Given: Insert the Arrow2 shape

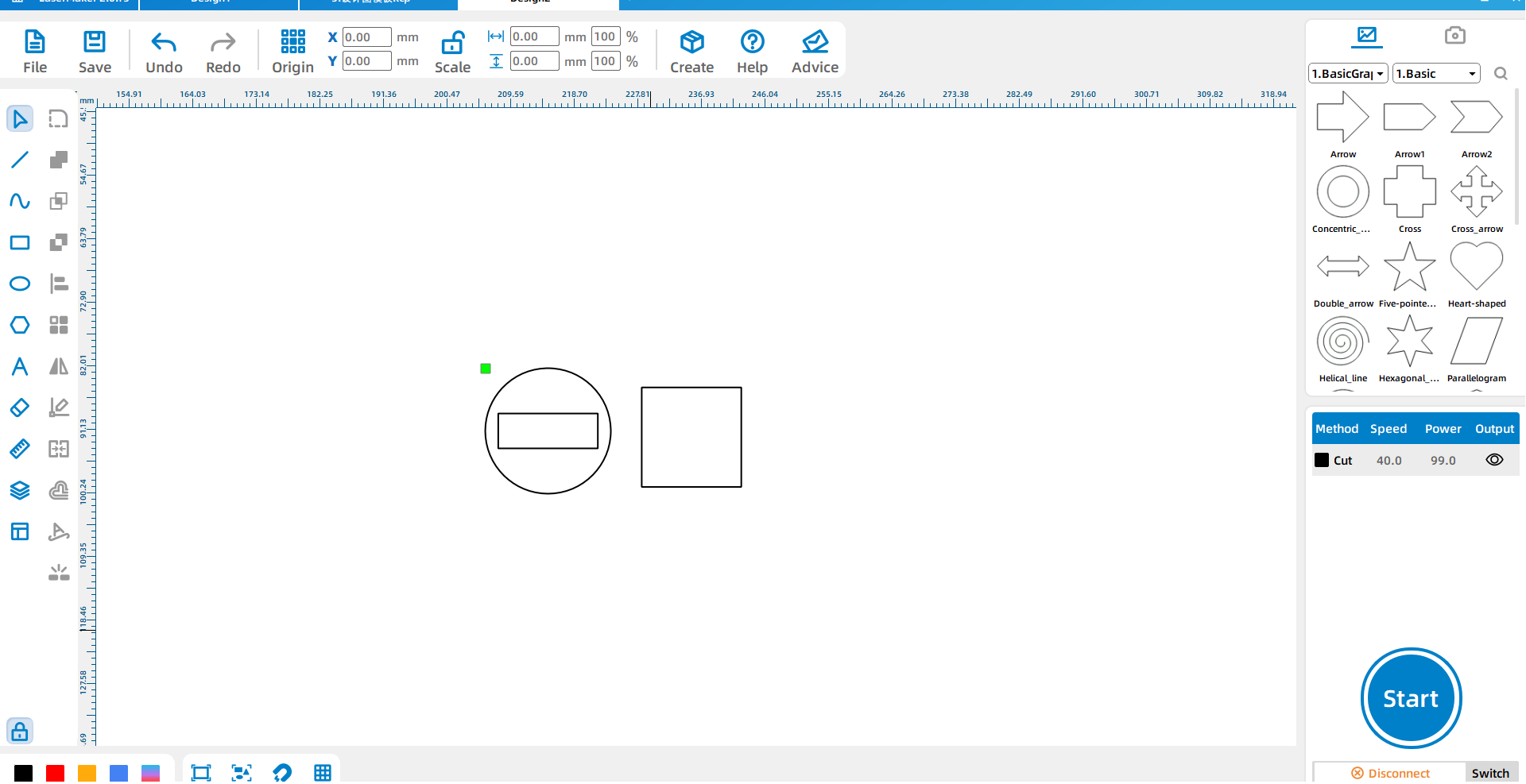Looking at the screenshot, I should [1476, 117].
